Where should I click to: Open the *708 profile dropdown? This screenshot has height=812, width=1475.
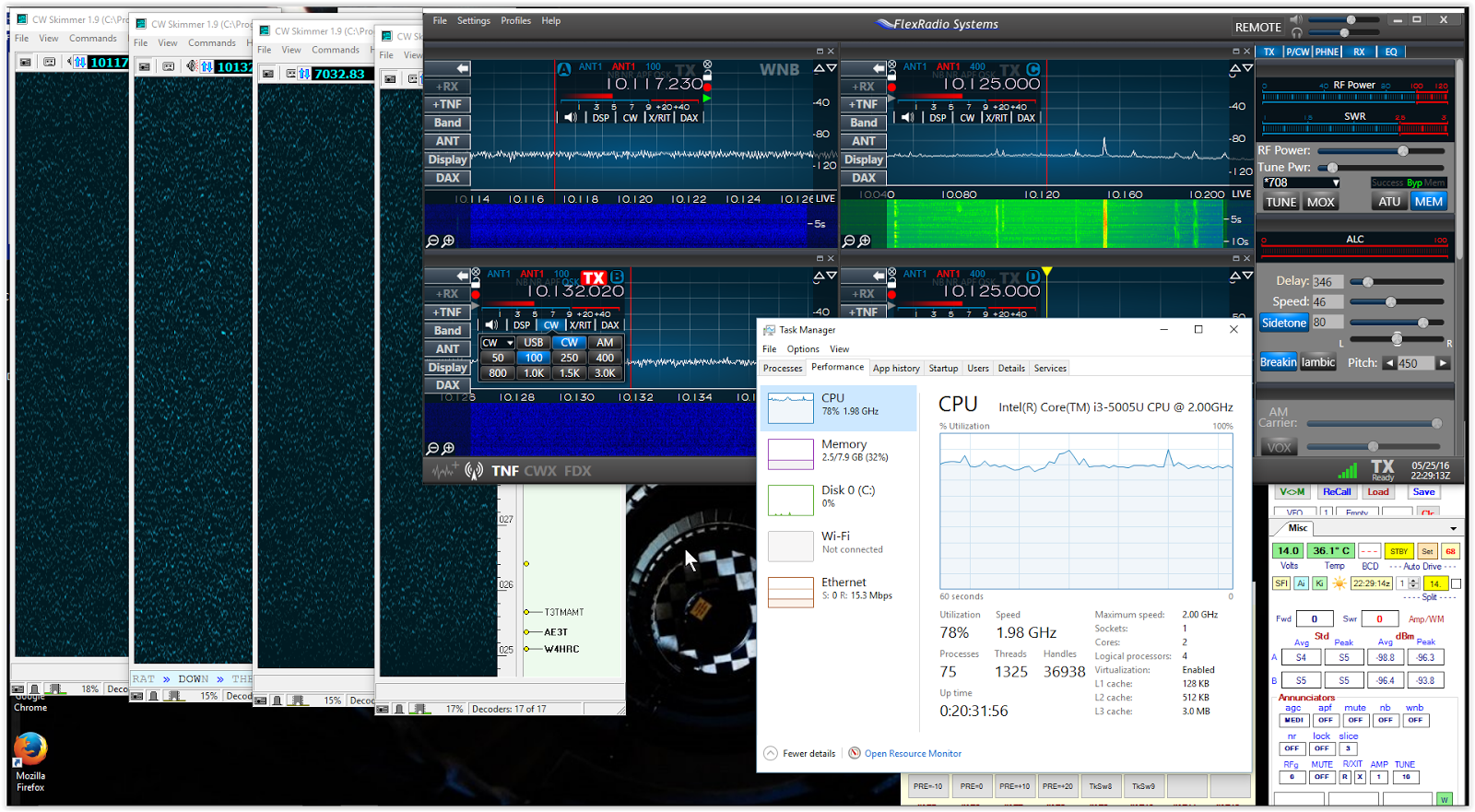(x=1302, y=182)
